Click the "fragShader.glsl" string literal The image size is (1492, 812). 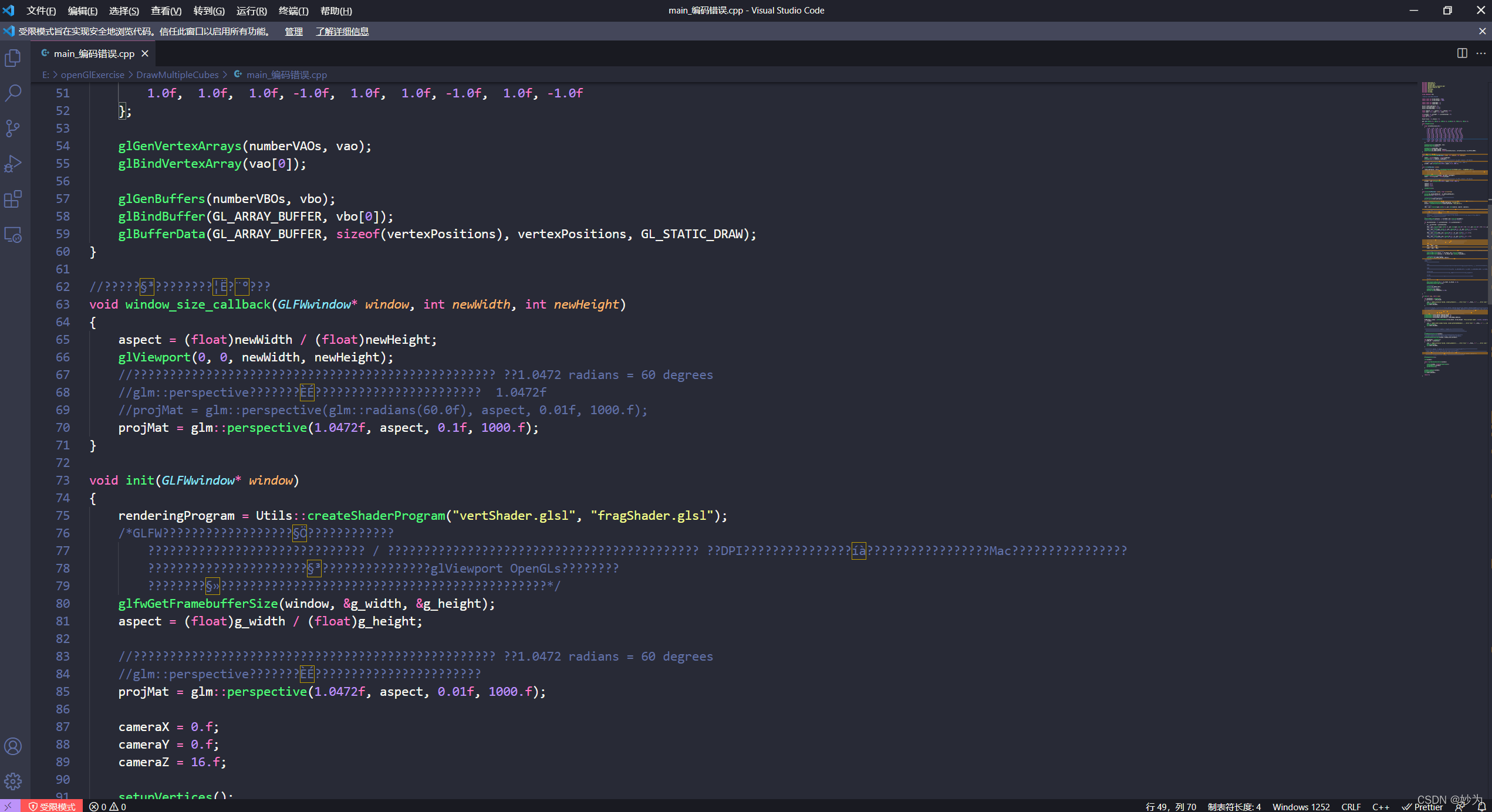point(652,515)
